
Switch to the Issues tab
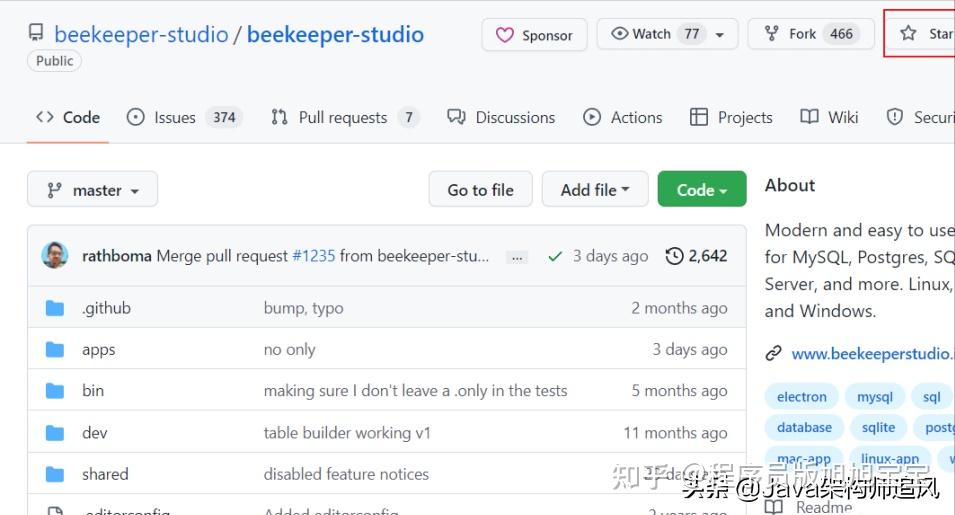[185, 117]
